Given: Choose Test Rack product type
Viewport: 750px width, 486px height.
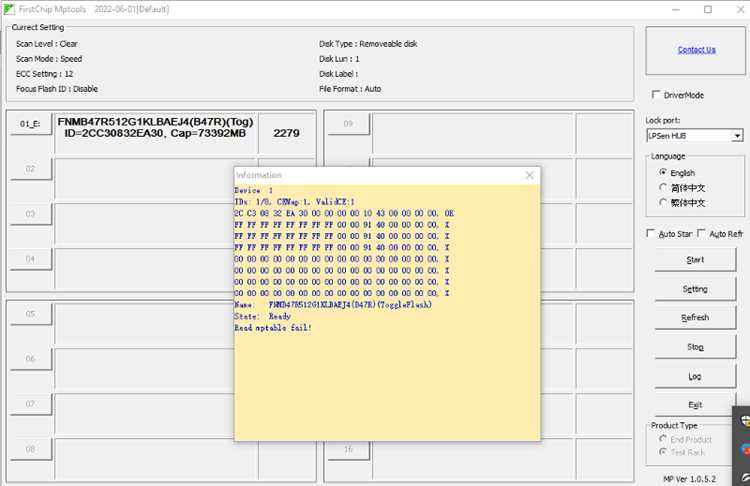Looking at the screenshot, I should tap(663, 452).
